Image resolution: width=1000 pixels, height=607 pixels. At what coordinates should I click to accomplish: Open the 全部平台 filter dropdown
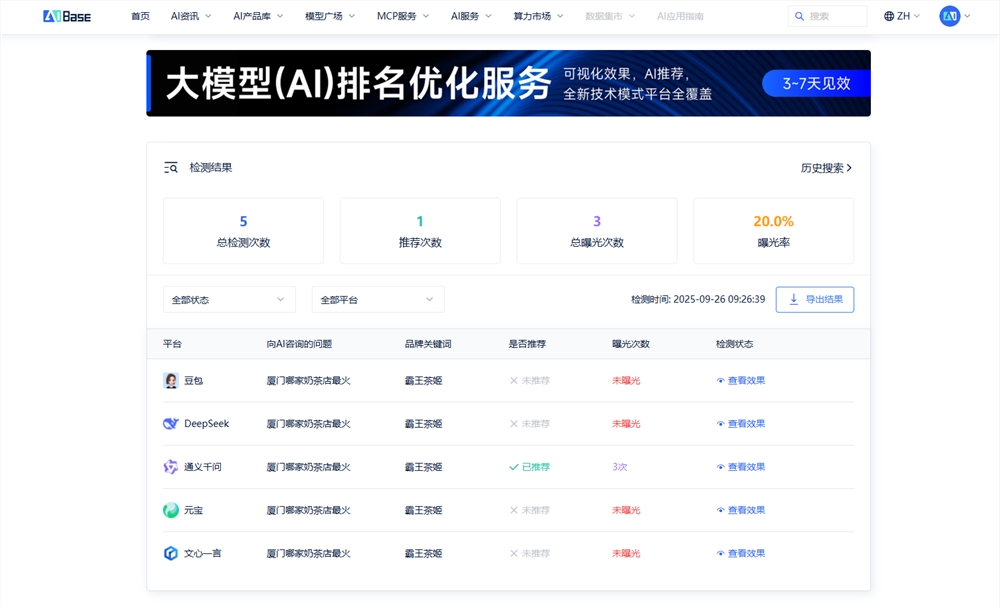(378, 300)
